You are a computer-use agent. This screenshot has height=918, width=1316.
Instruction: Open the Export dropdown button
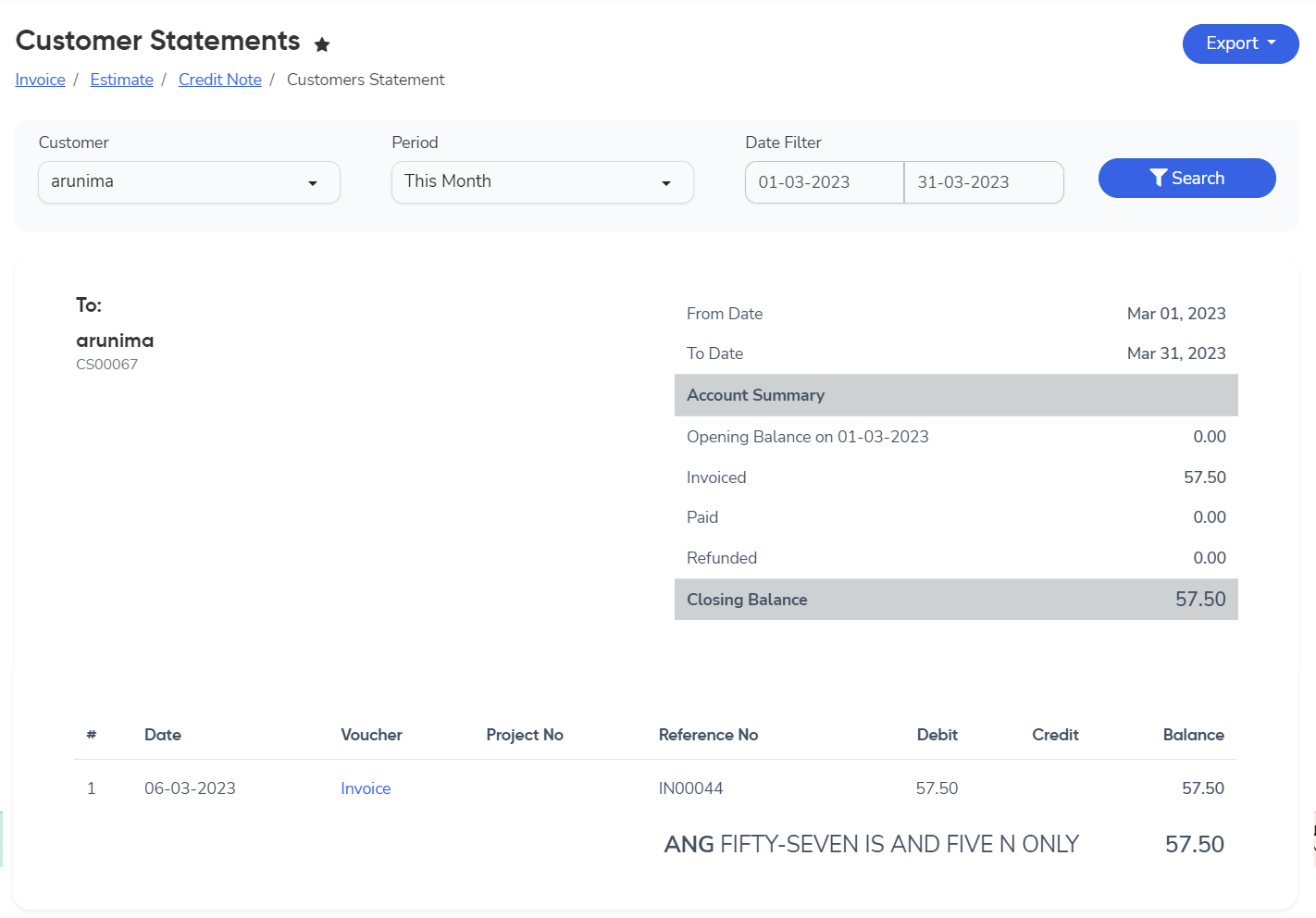[1240, 43]
